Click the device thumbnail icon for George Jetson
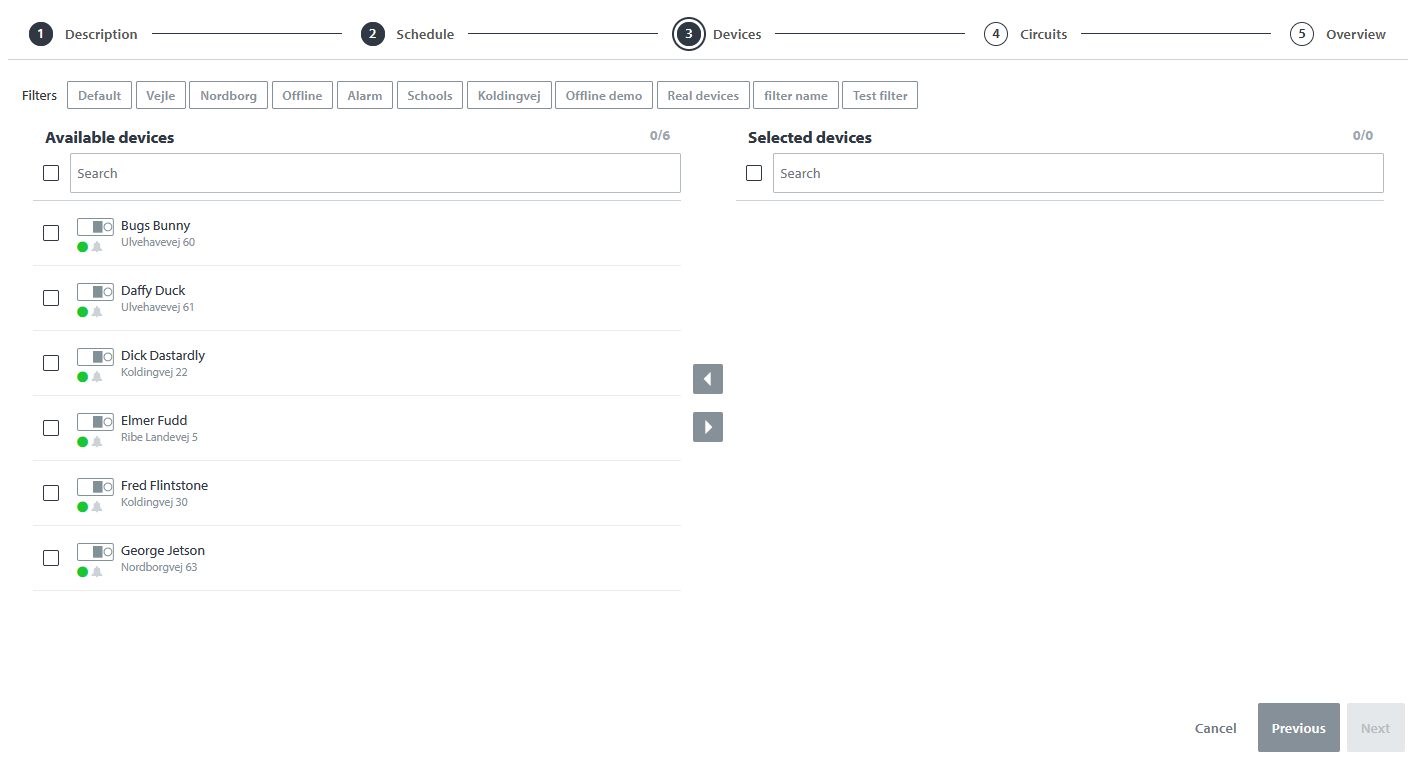This screenshot has height=761, width=1417. coord(95,552)
